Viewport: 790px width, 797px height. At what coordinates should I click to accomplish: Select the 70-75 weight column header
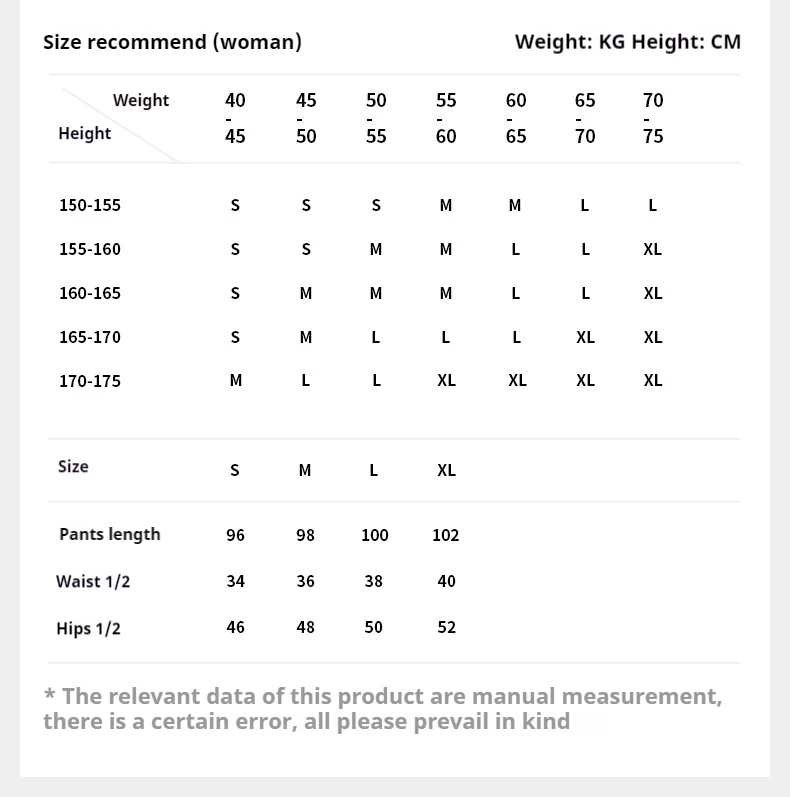click(653, 118)
